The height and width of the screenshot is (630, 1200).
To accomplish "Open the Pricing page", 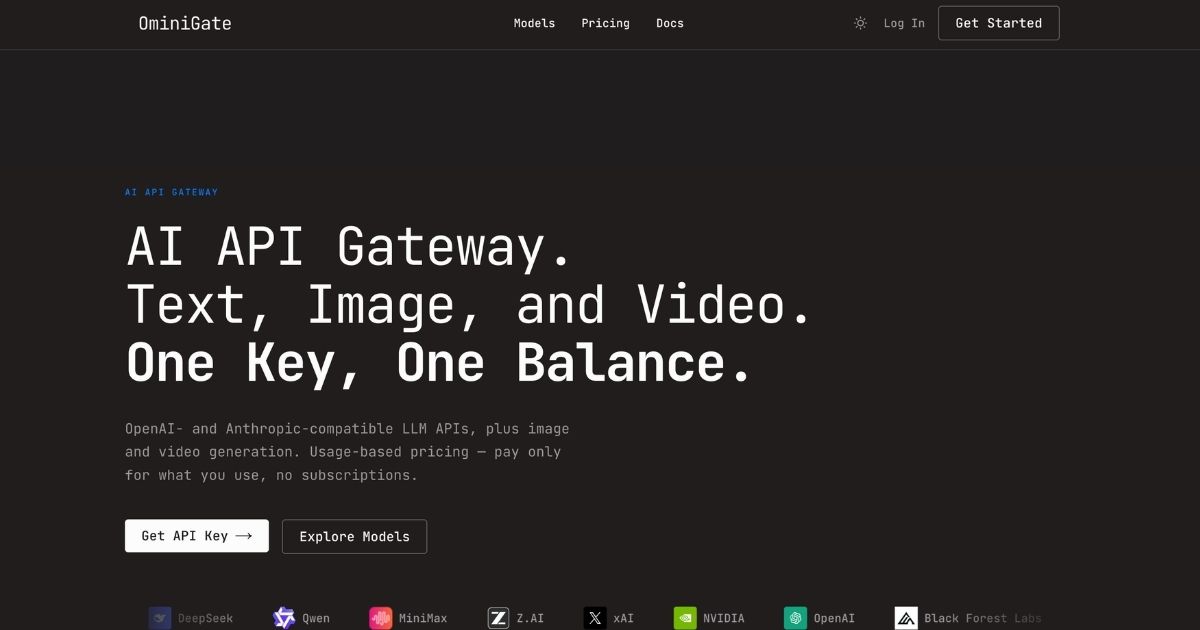I will [x=605, y=23].
